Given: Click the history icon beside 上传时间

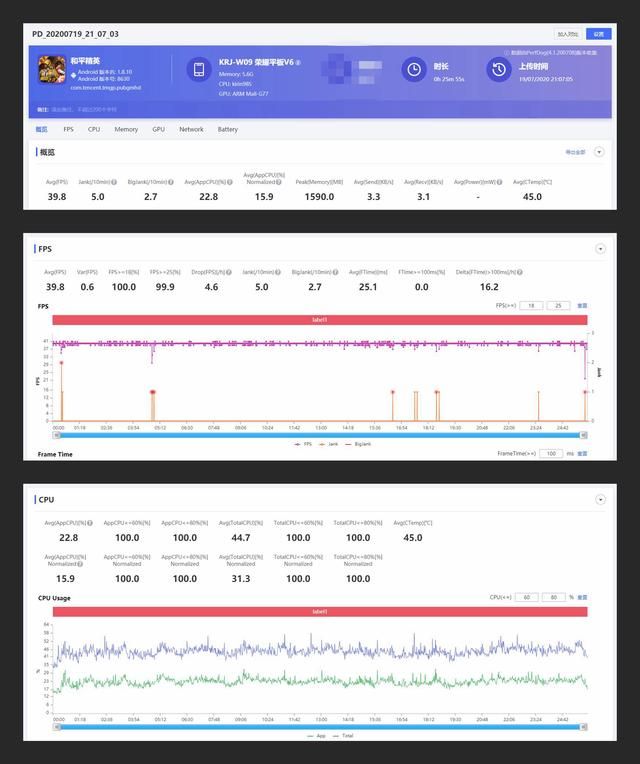Looking at the screenshot, I should 499,69.
